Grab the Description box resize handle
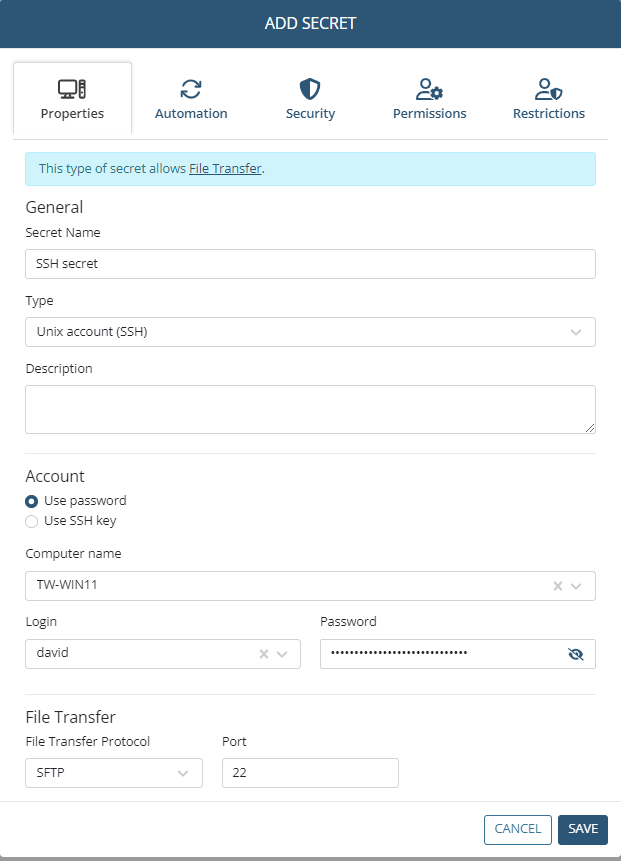 click(x=590, y=428)
